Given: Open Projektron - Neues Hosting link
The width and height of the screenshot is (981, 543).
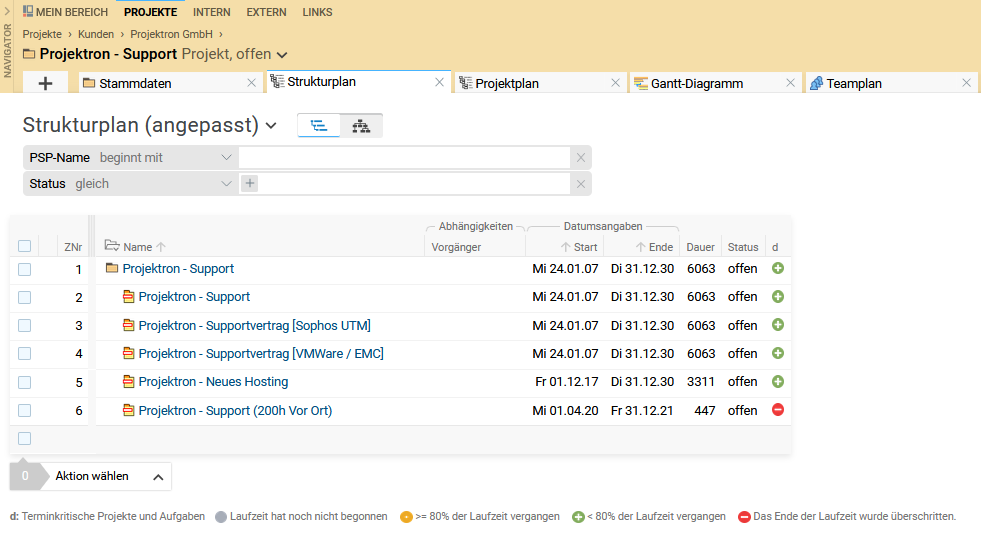Looking at the screenshot, I should point(213,382).
